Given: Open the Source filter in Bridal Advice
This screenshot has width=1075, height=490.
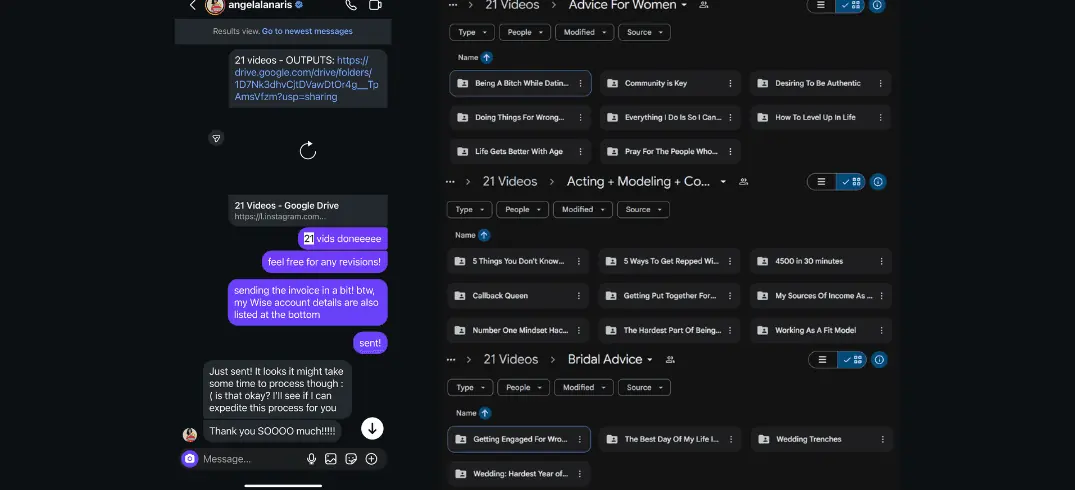Looking at the screenshot, I should (644, 388).
